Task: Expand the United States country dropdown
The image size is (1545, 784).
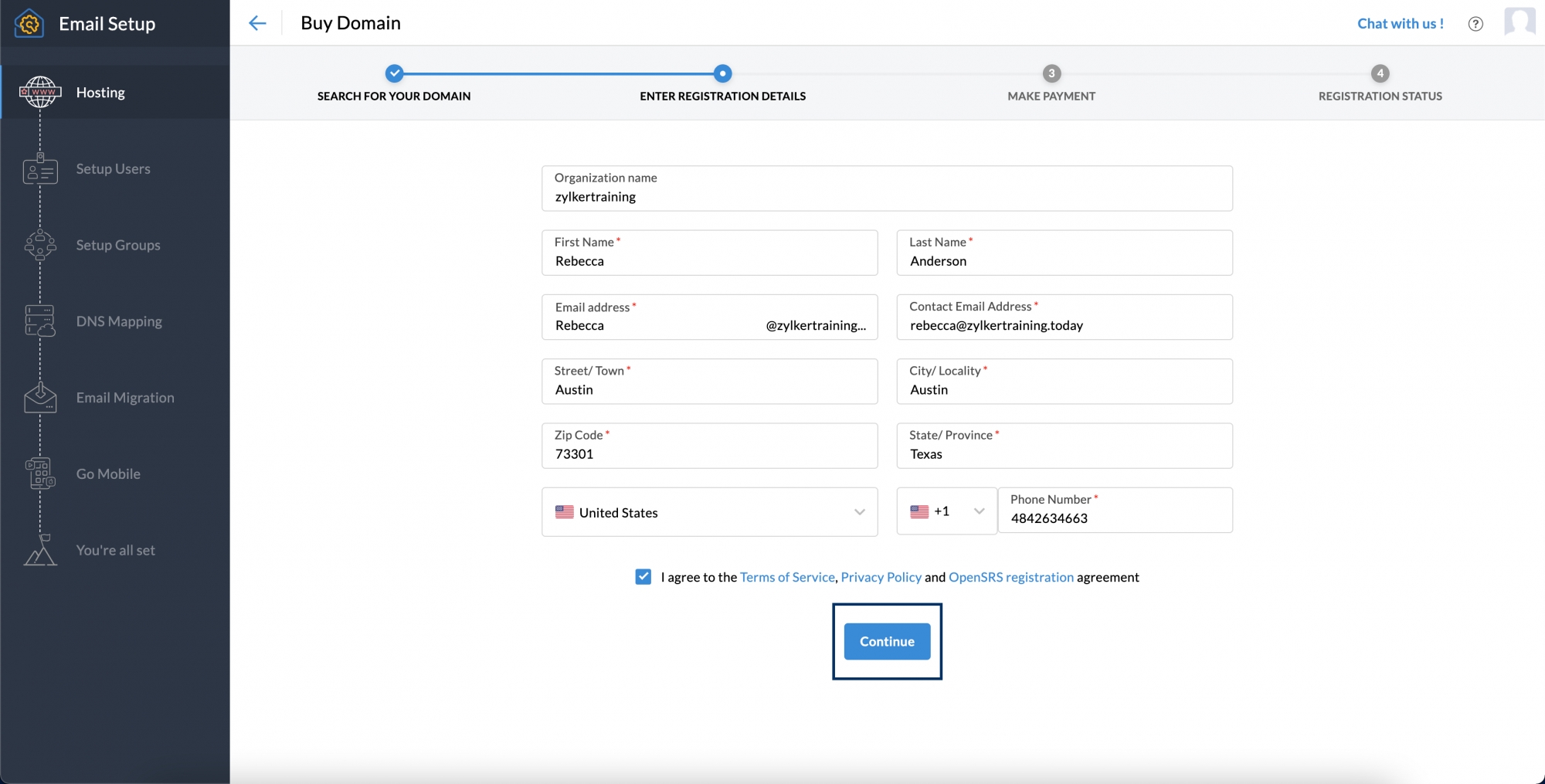Action: tap(709, 512)
